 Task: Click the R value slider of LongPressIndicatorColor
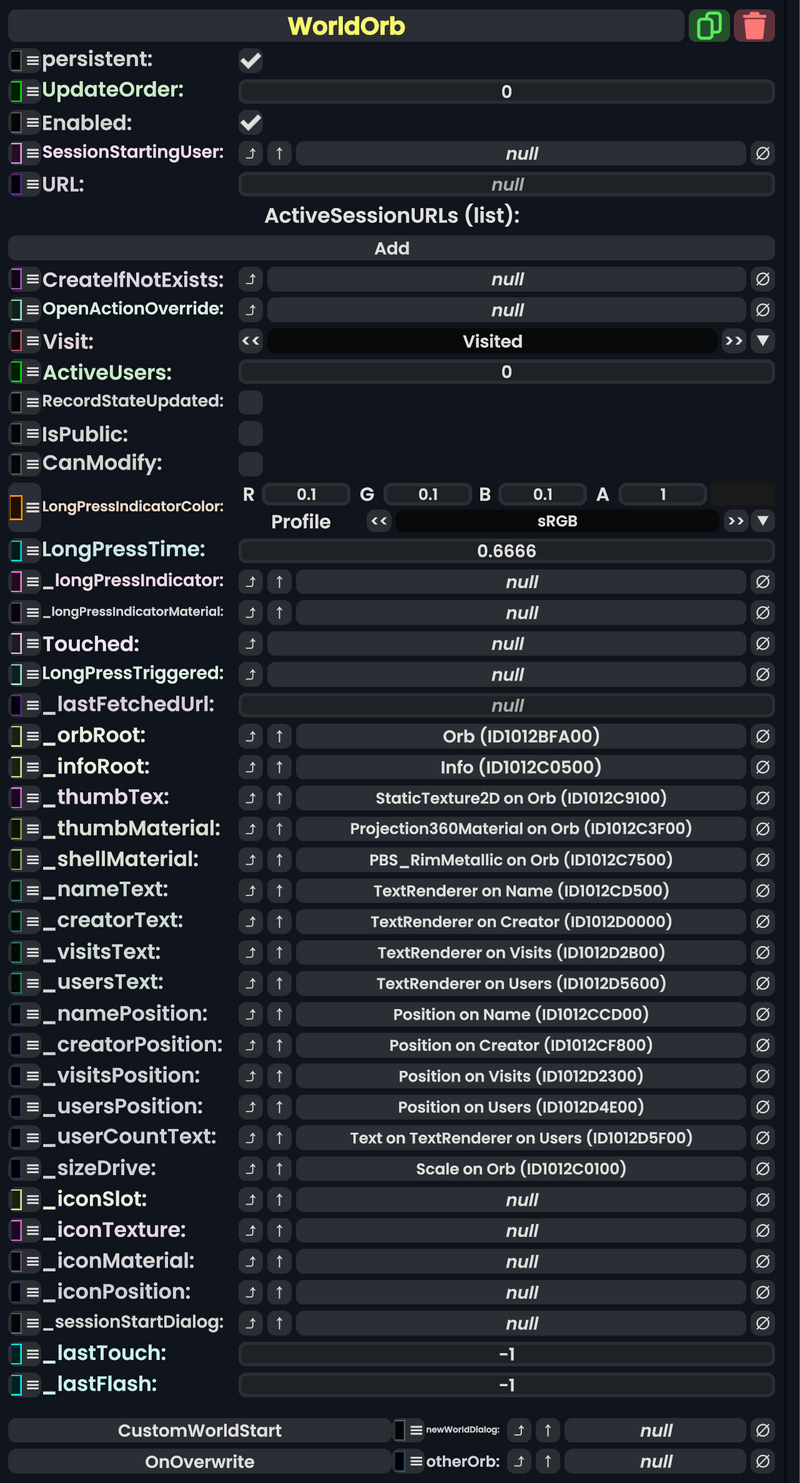pos(307,494)
